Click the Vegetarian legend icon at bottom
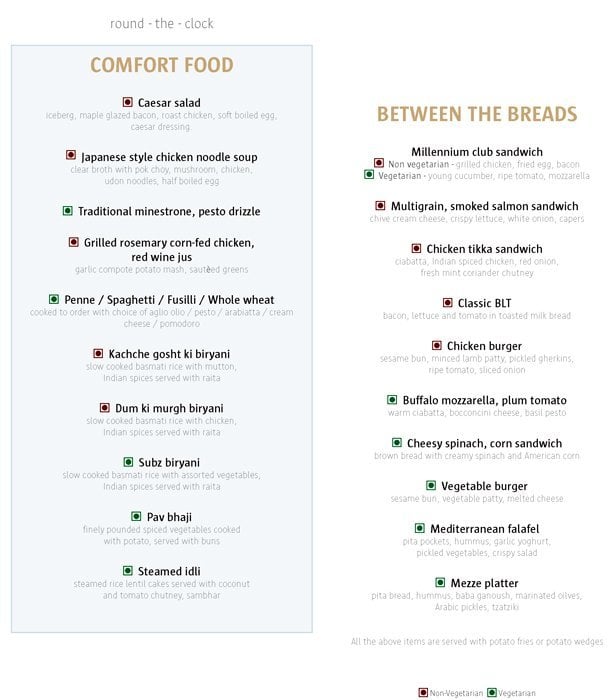This screenshot has height=700, width=616. 491,692
